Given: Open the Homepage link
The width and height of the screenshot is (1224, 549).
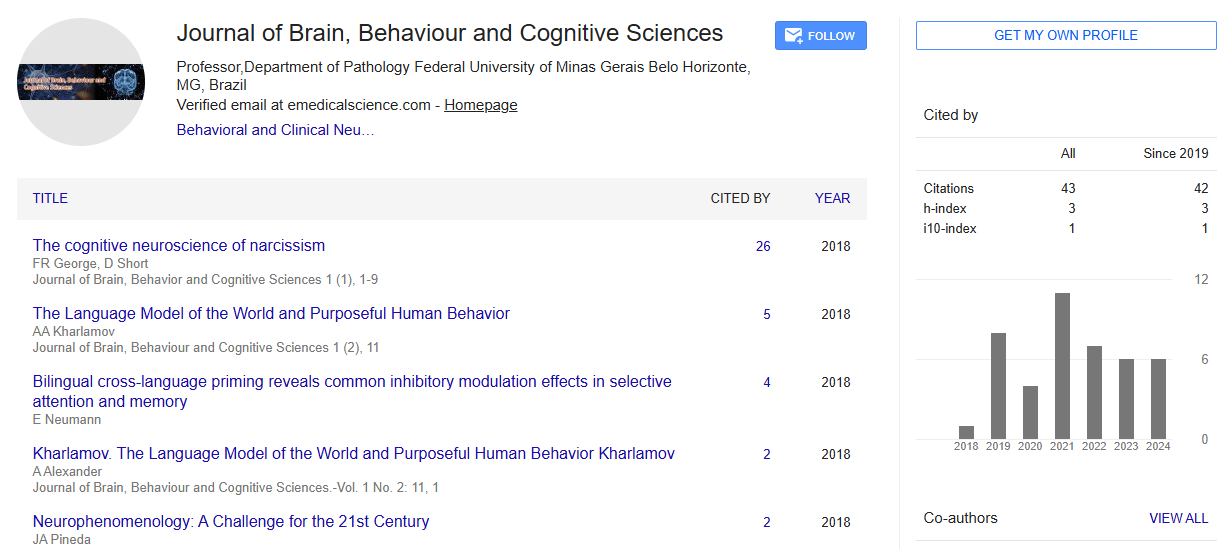Looking at the screenshot, I should tap(480, 105).
